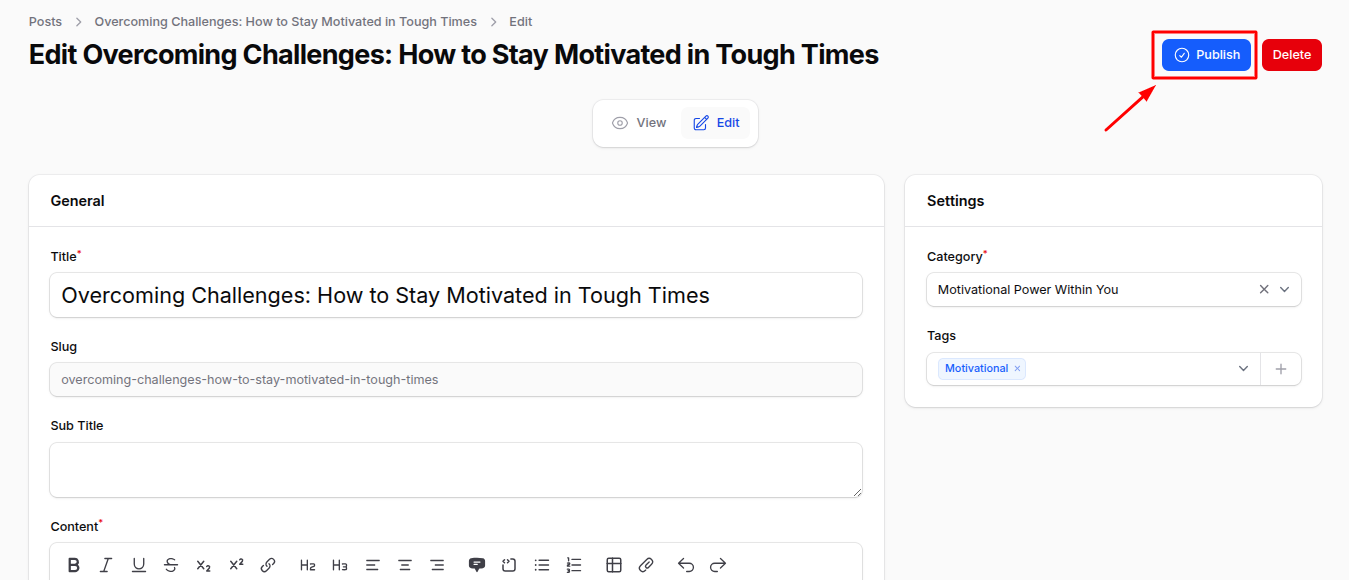Enable the bullet list format
The height and width of the screenshot is (580, 1349).
click(541, 564)
